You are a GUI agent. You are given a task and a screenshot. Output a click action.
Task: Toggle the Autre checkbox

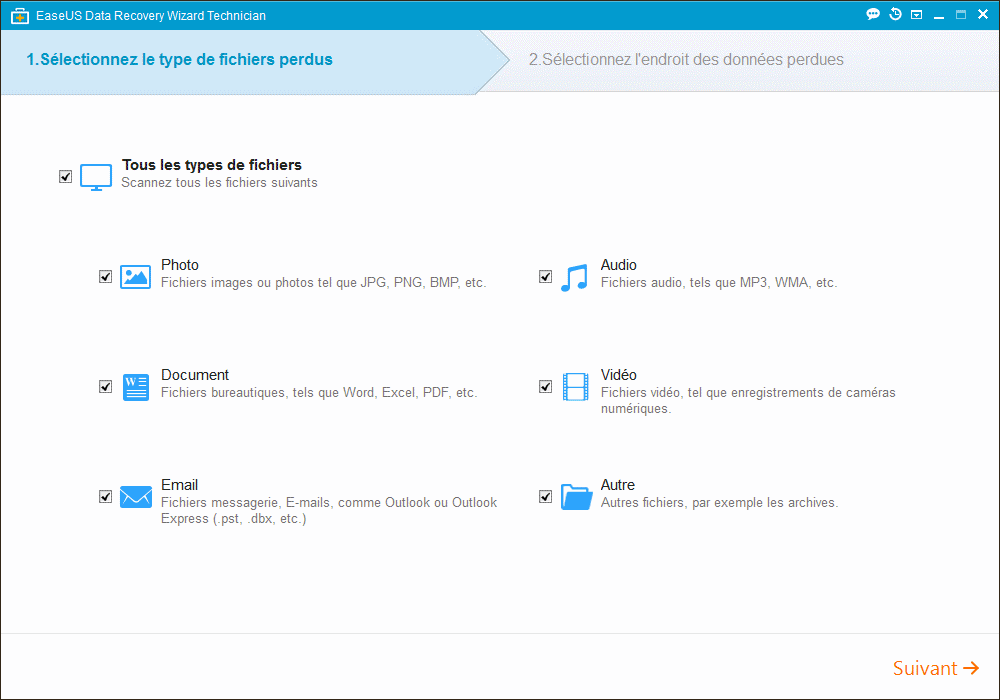[545, 497]
